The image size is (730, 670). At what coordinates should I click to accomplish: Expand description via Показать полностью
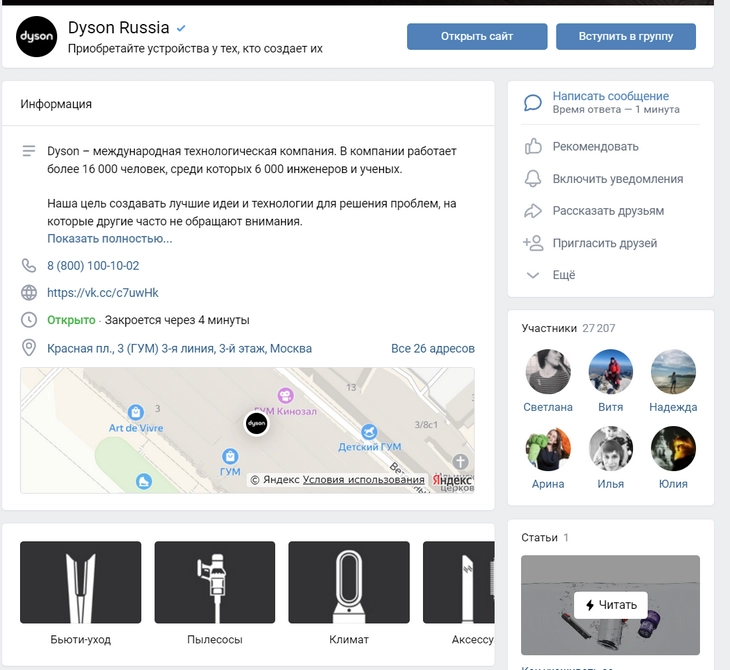pos(109,238)
